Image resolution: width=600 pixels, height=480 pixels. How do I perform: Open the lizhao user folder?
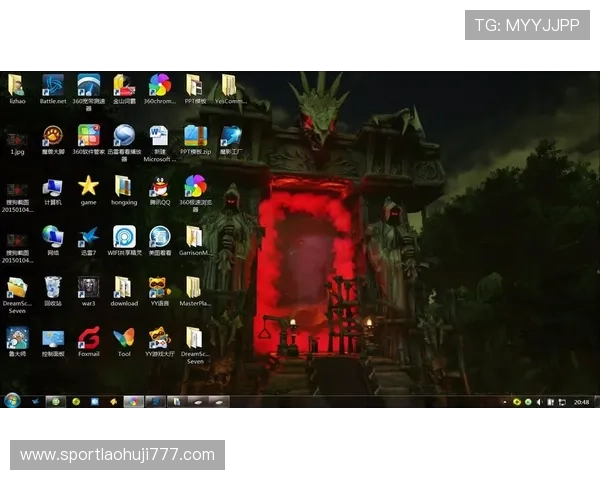(x=17, y=85)
